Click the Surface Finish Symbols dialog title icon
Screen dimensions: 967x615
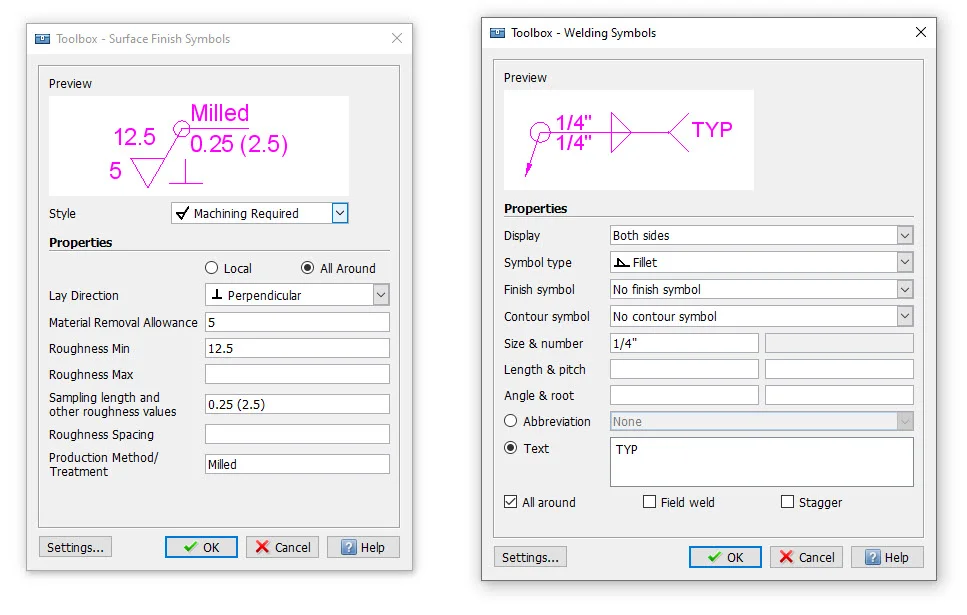coord(42,39)
